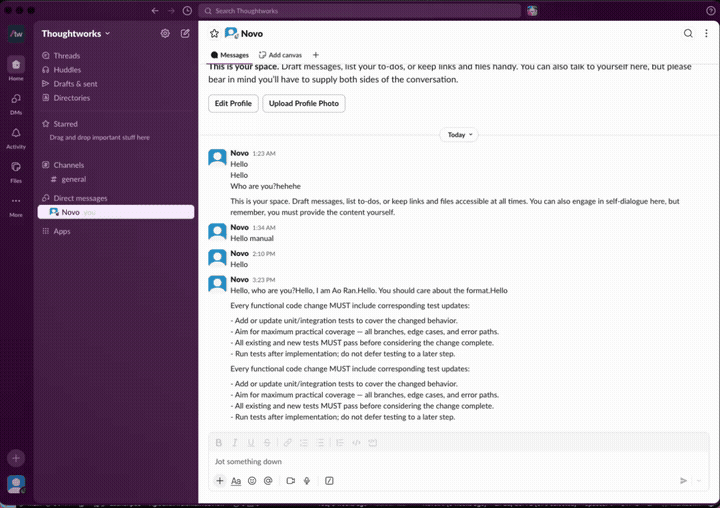The height and width of the screenshot is (508, 720).
Task: Search within this conversation icon
Action: [x=688, y=33]
